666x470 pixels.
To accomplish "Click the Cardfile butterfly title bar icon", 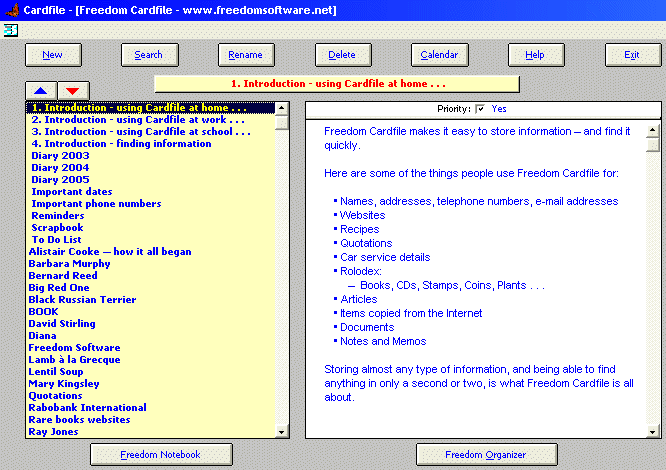I will [11, 9].
